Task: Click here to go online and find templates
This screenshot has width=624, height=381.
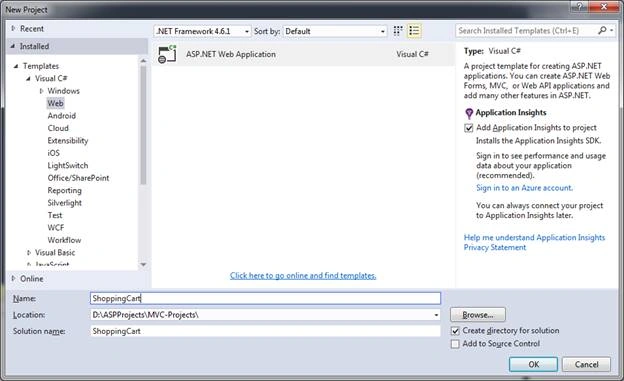Action: [303, 275]
